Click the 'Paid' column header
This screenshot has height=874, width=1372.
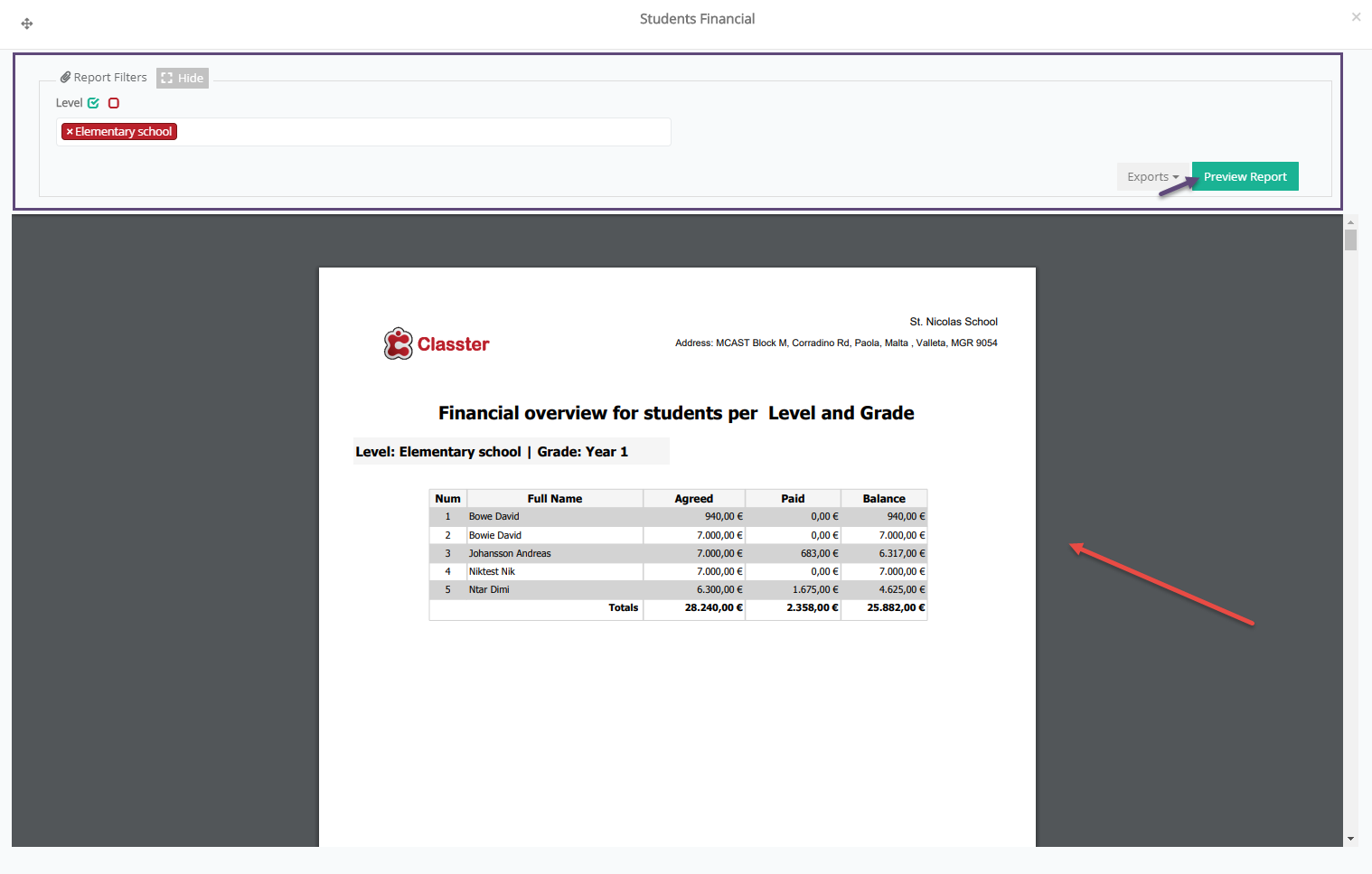pos(793,499)
